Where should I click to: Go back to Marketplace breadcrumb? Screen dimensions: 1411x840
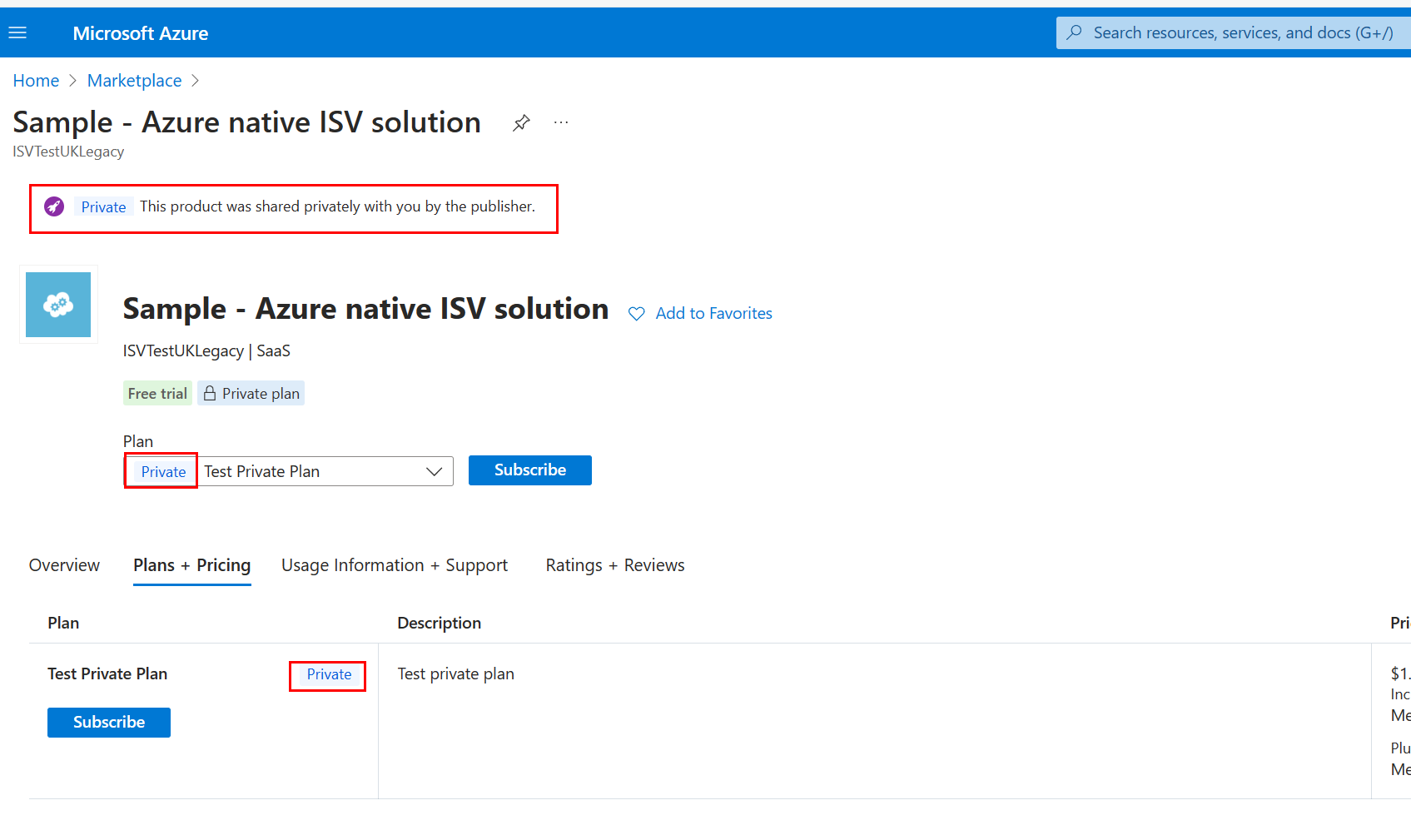click(x=134, y=81)
